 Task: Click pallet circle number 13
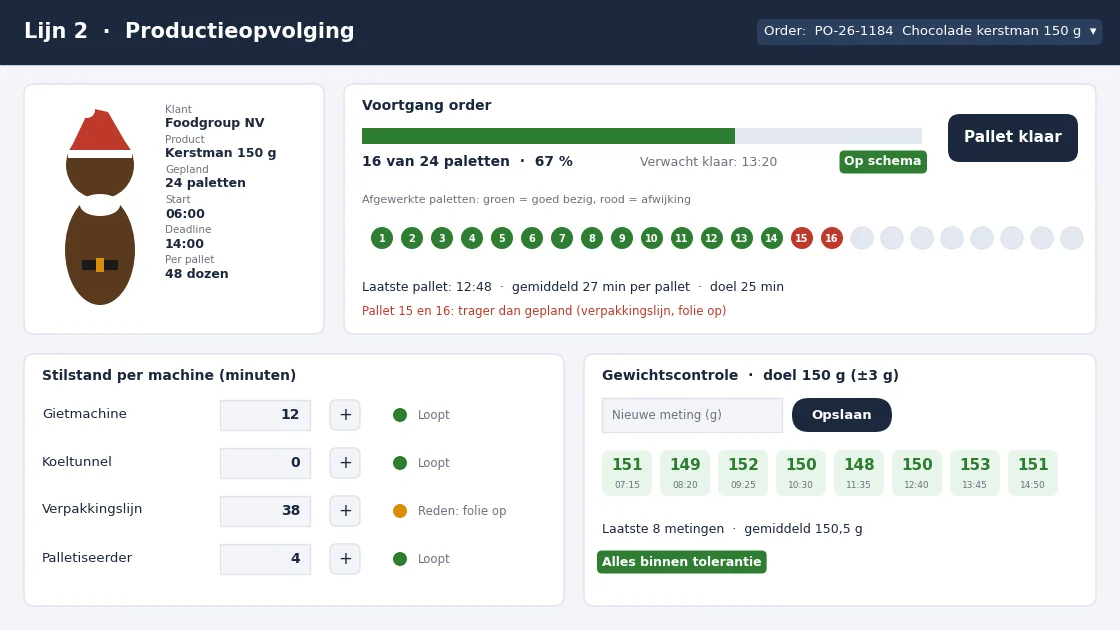click(x=741, y=239)
